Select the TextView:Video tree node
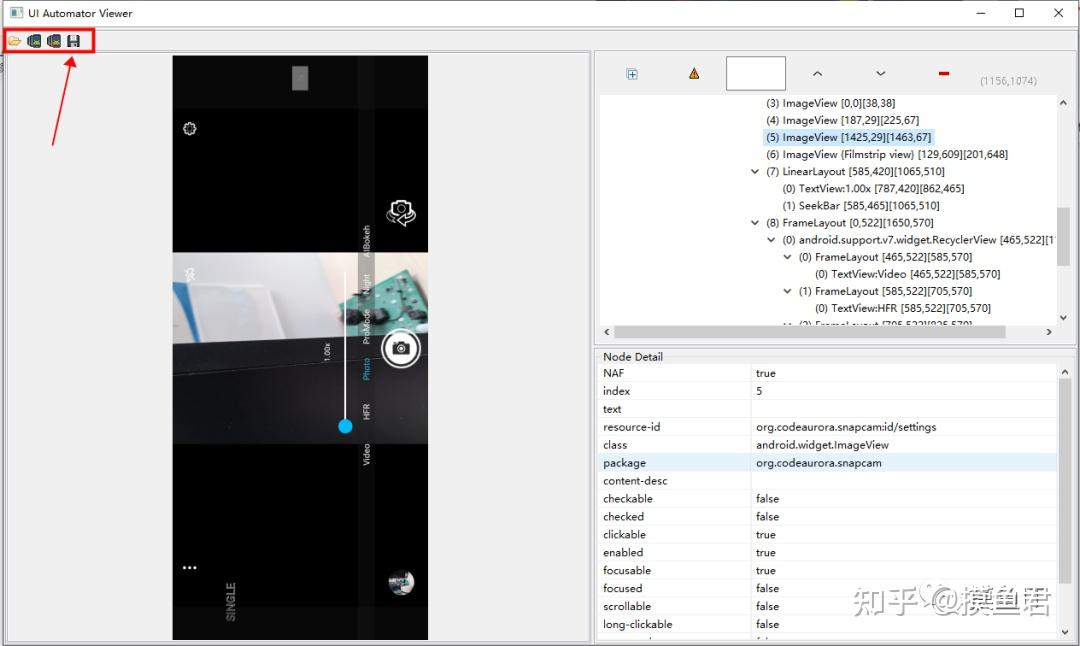 [x=907, y=274]
